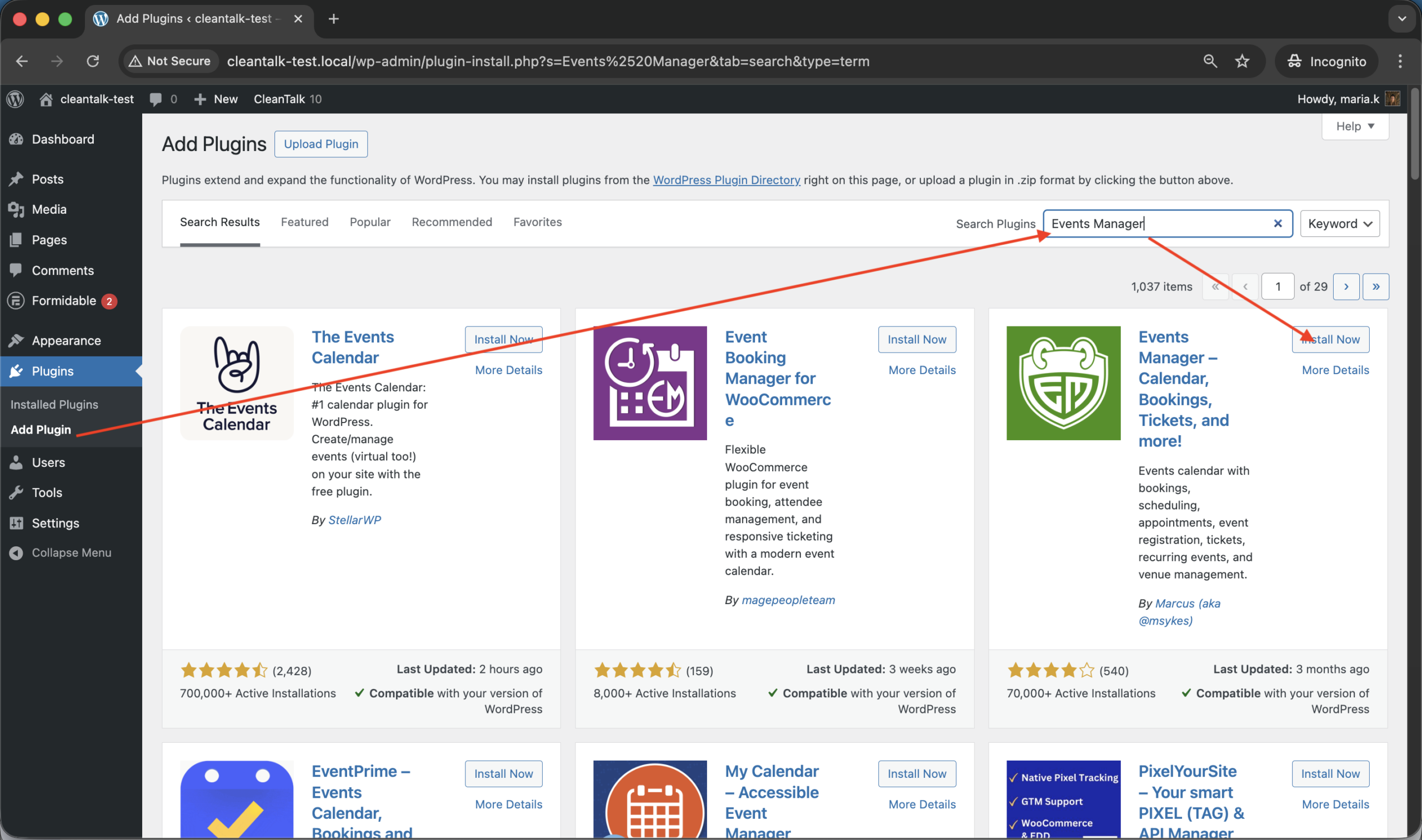Click the zoom magnifier icon in address bar
Image resolution: width=1422 pixels, height=840 pixels.
(x=1210, y=61)
